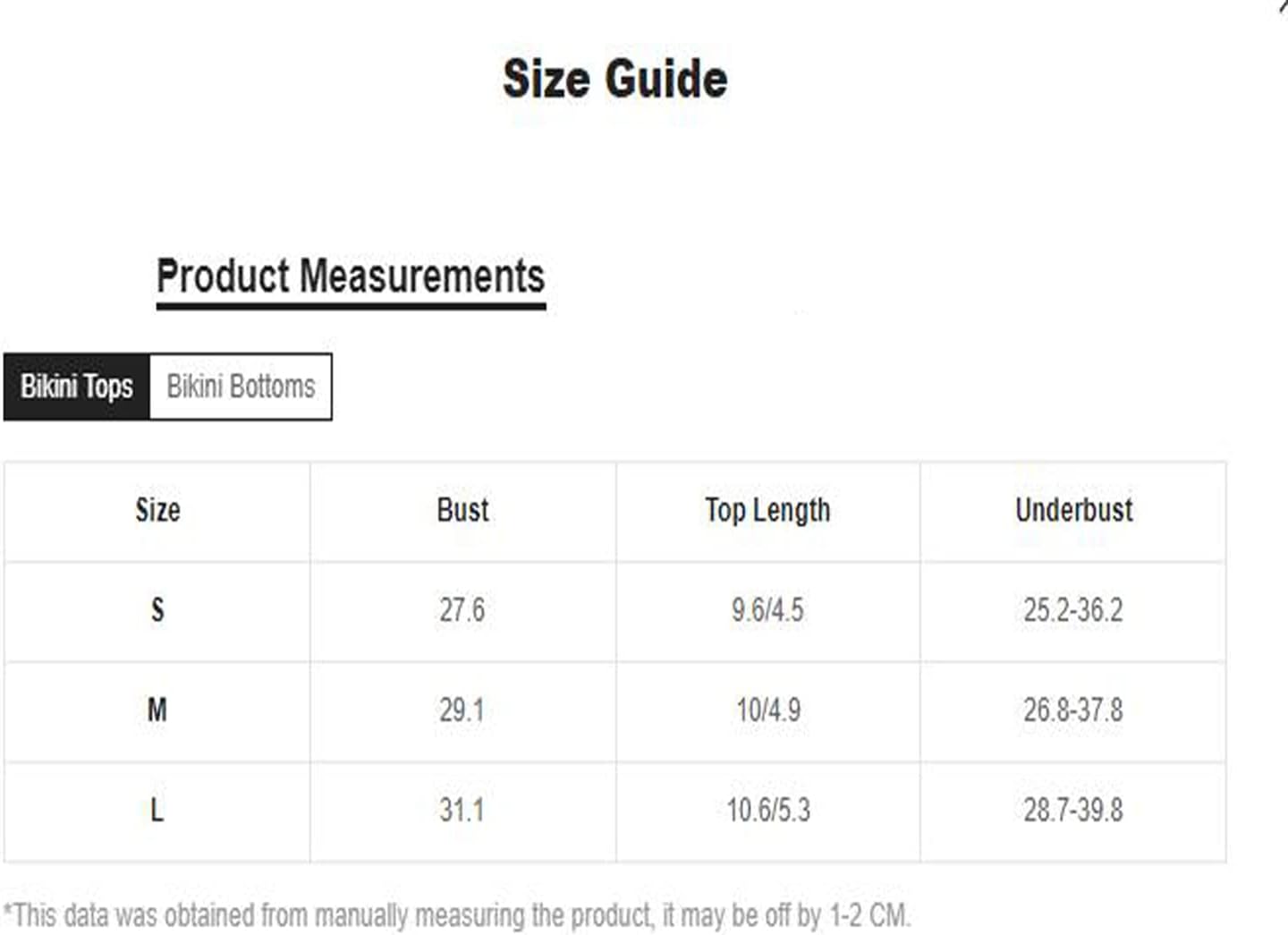This screenshot has height=935, width=1288.
Task: Click the manual measurement disclaimer note
Action: (x=457, y=916)
